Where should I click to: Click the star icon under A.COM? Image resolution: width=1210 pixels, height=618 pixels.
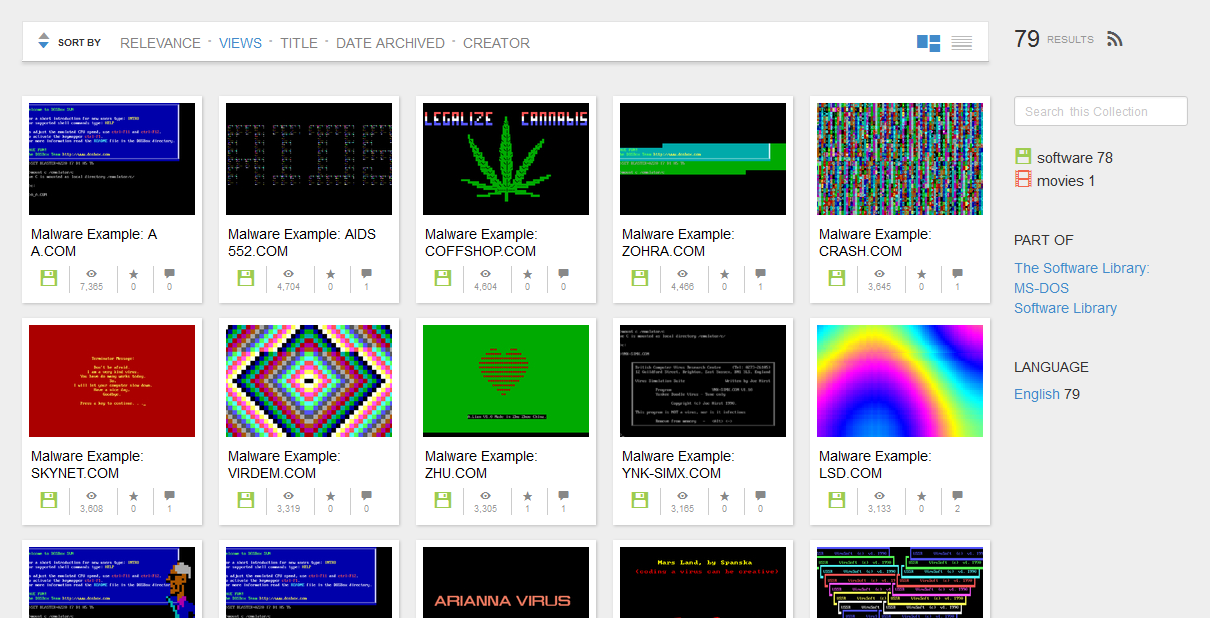pyautogui.click(x=134, y=273)
